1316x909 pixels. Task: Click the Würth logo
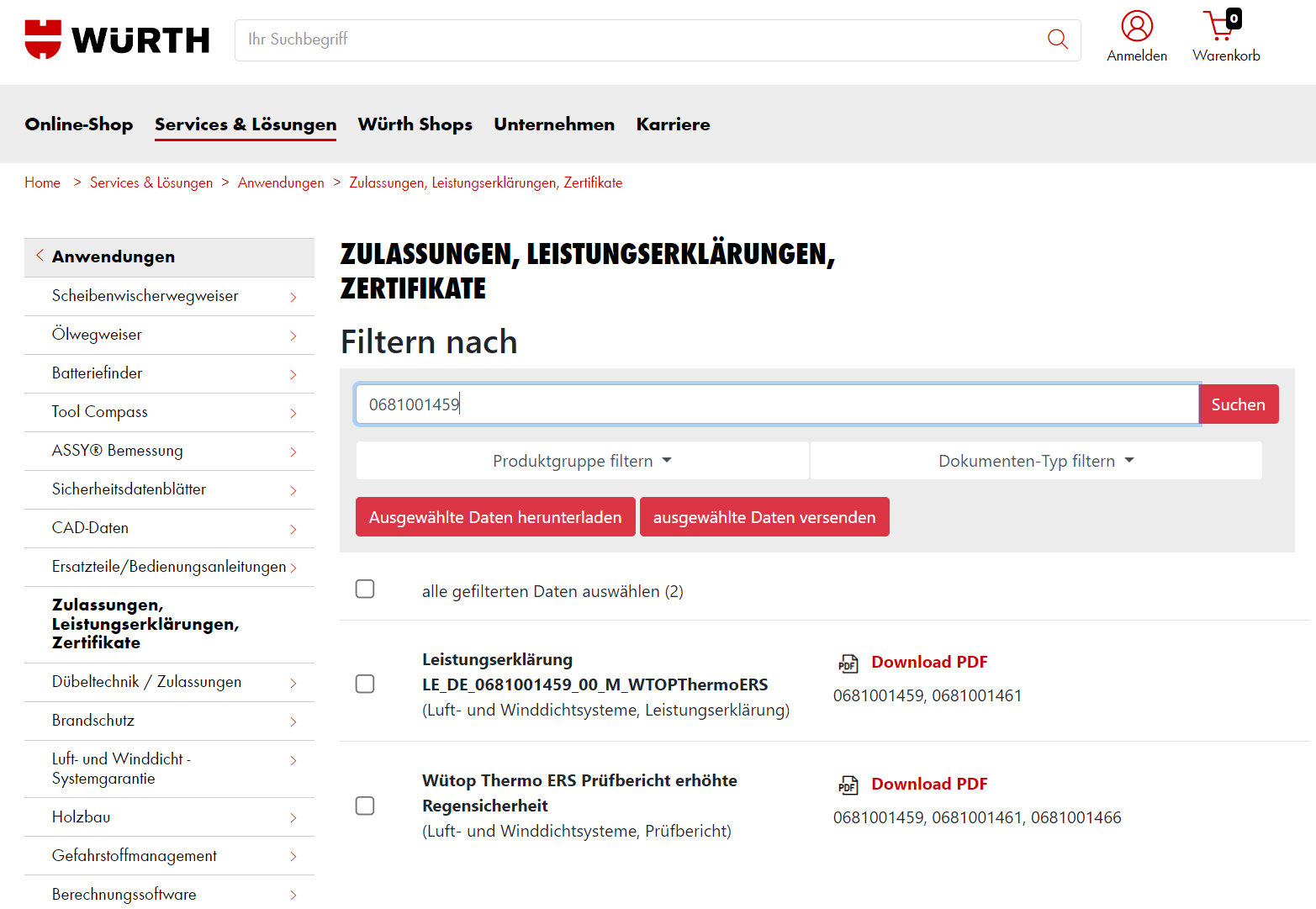(x=117, y=40)
